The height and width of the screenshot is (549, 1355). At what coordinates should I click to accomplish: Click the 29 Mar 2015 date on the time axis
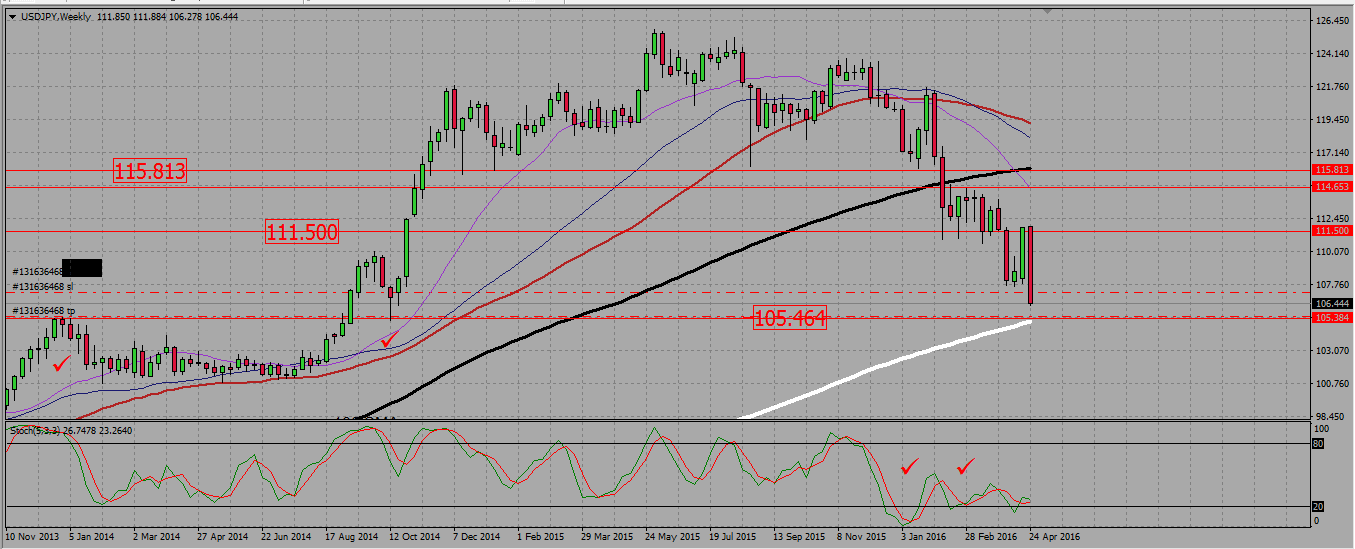(x=607, y=537)
